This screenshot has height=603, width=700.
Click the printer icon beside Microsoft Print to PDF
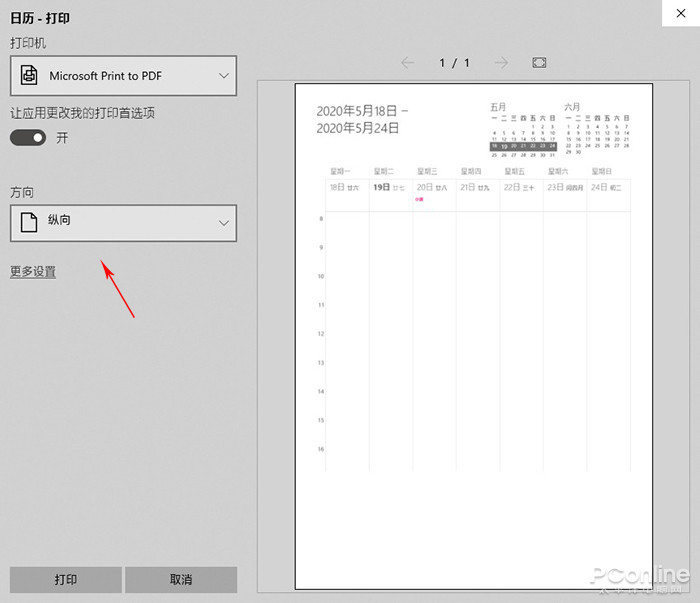pos(29,75)
